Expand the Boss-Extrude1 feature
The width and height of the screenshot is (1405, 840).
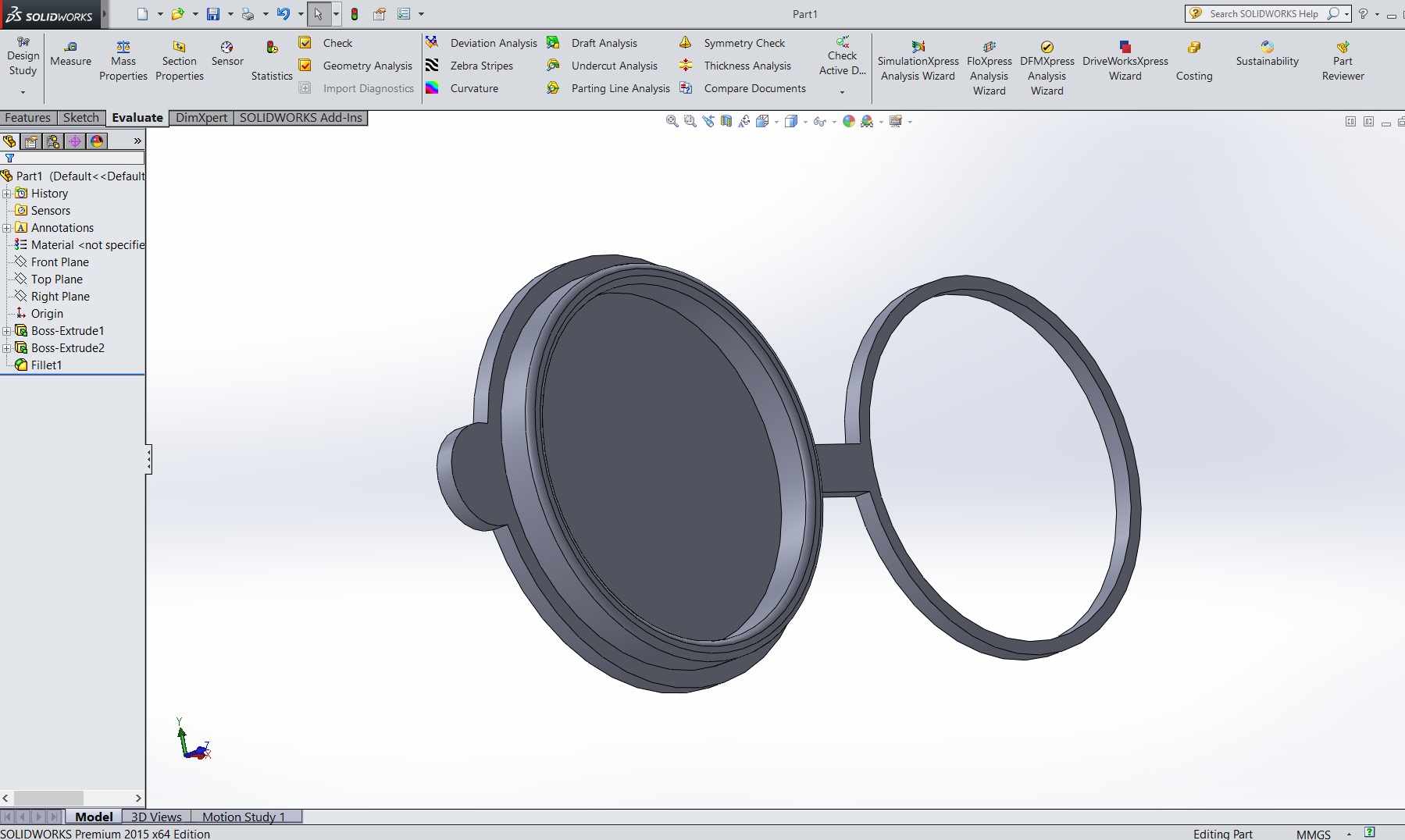[x=7, y=330]
